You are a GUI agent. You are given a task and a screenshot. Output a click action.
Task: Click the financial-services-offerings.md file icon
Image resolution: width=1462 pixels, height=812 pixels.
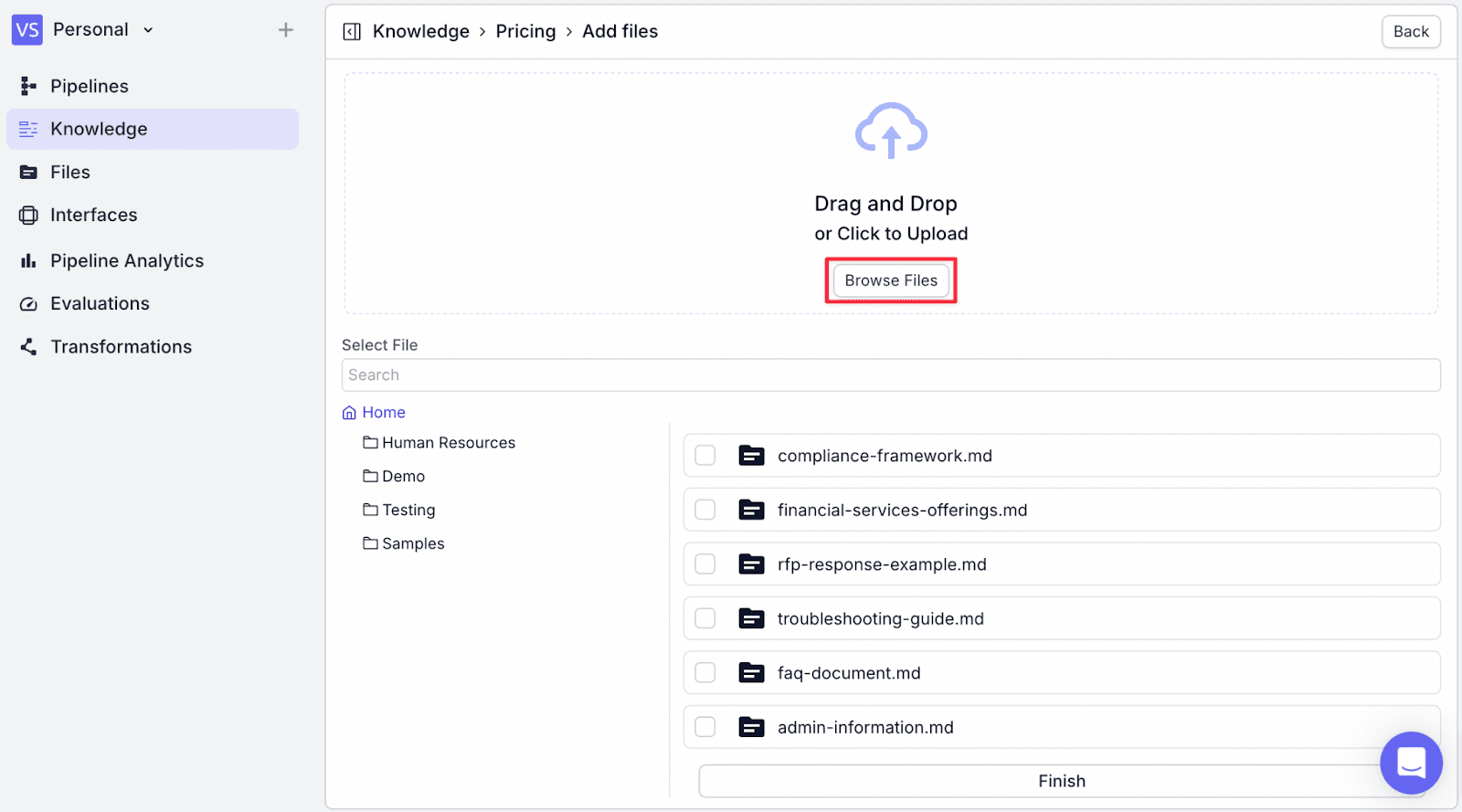[x=751, y=510]
